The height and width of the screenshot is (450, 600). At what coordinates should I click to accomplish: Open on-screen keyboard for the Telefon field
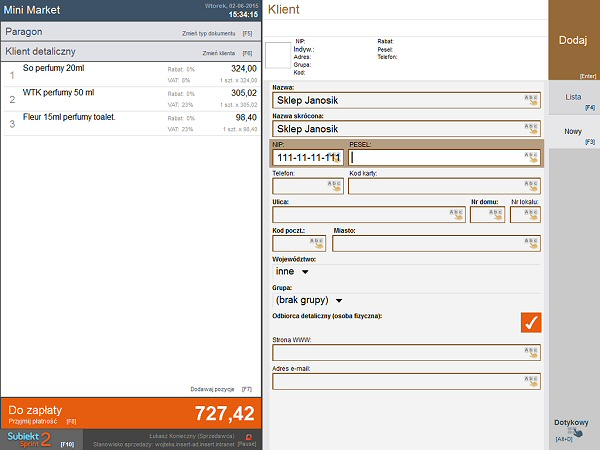point(334,185)
